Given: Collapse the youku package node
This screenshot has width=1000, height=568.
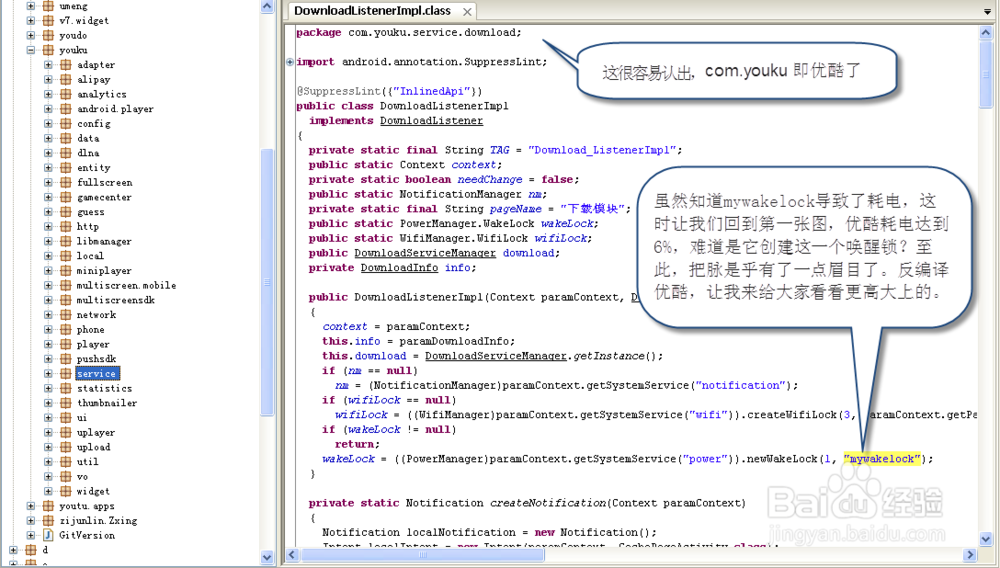Looking at the screenshot, I should tap(31, 50).
